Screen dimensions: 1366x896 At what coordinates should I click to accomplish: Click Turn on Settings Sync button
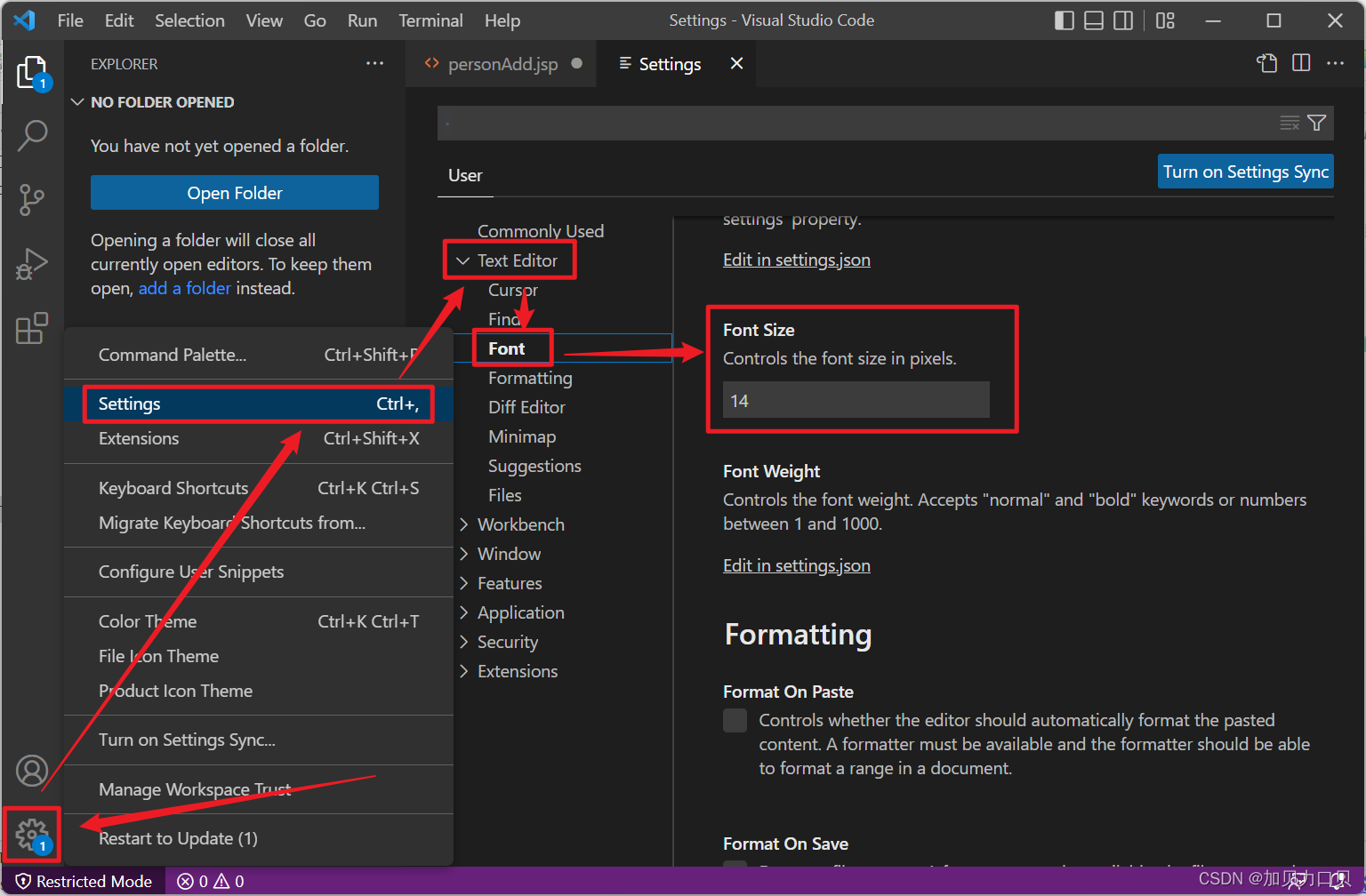[1246, 172]
